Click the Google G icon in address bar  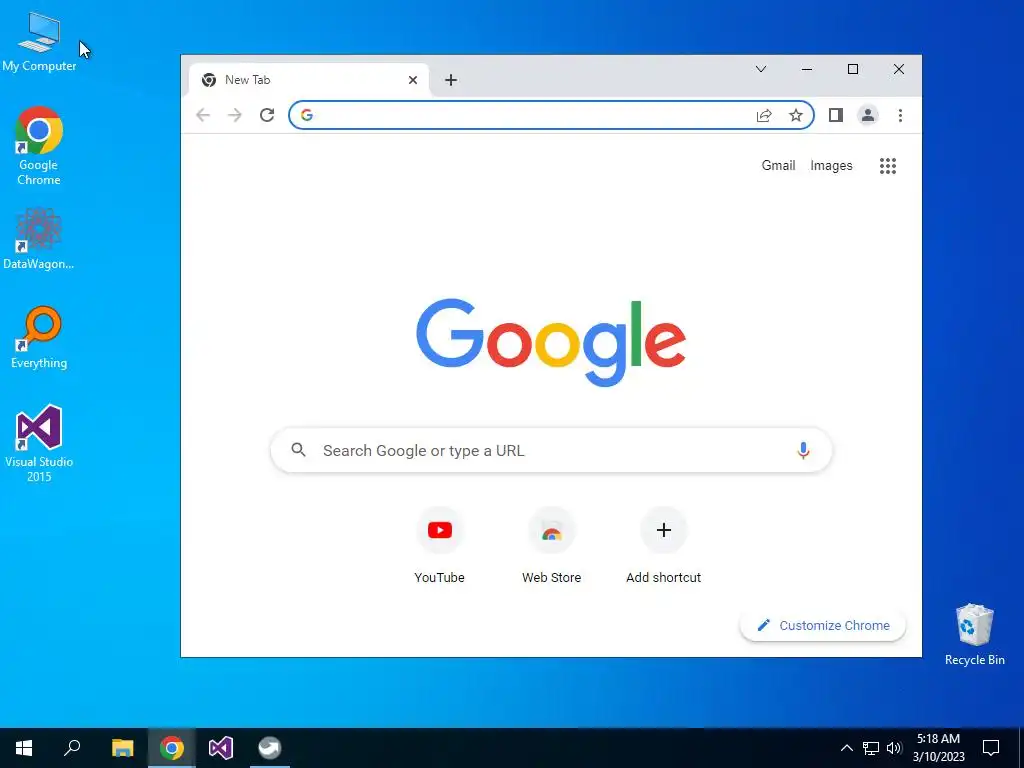coord(306,116)
